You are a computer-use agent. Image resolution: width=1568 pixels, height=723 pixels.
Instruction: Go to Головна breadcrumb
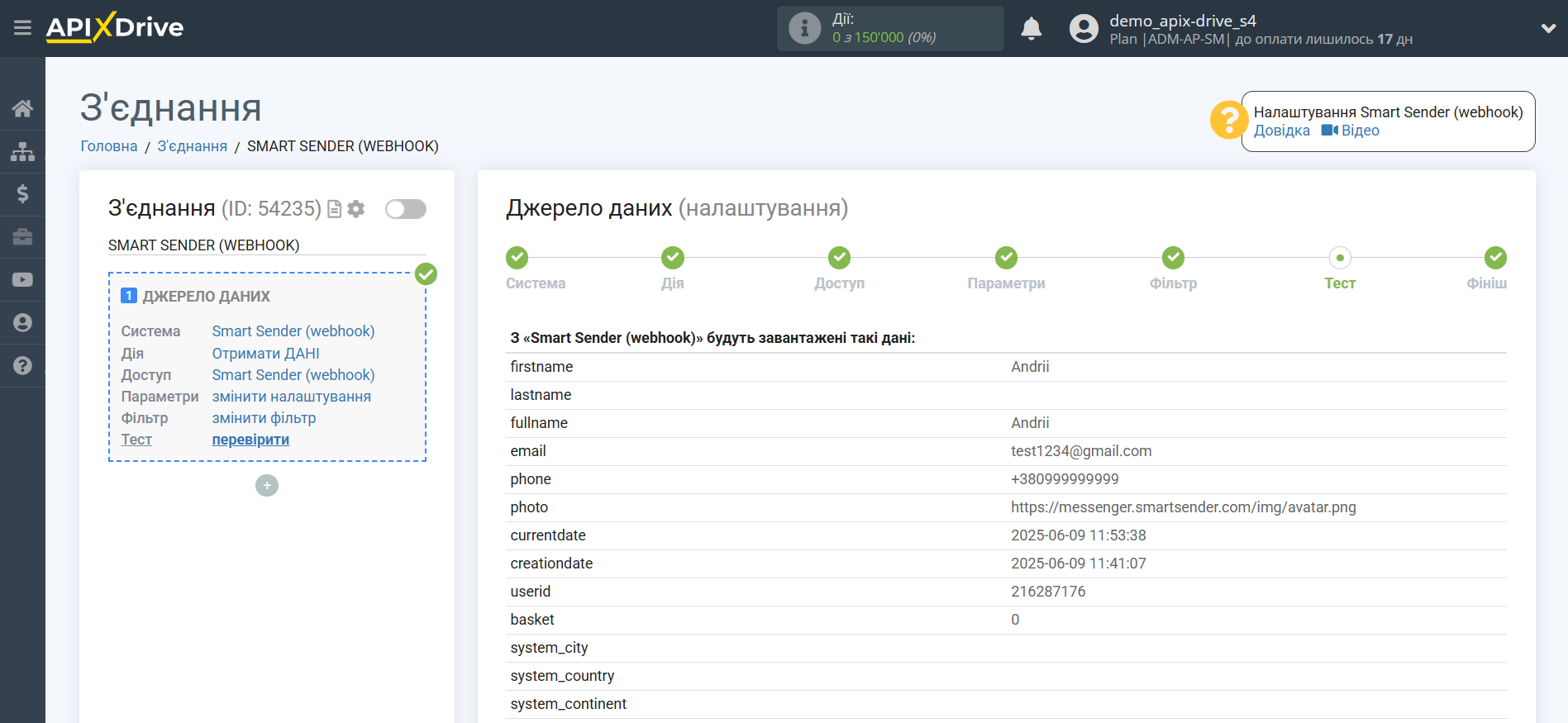click(109, 146)
